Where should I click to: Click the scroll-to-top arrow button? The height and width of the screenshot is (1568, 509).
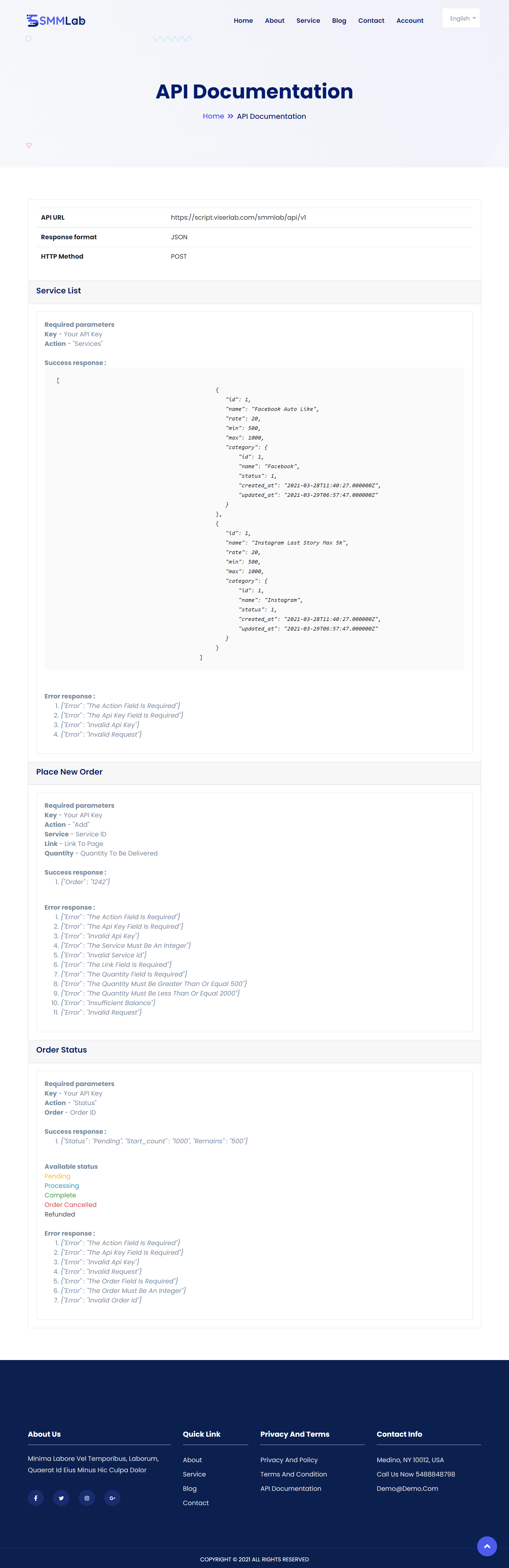click(x=487, y=1546)
